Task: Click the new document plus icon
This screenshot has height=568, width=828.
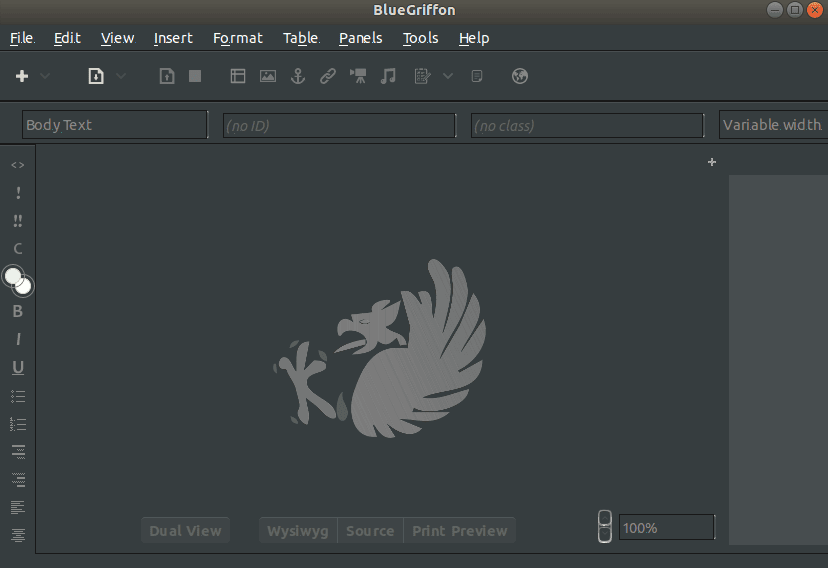Action: [x=22, y=76]
